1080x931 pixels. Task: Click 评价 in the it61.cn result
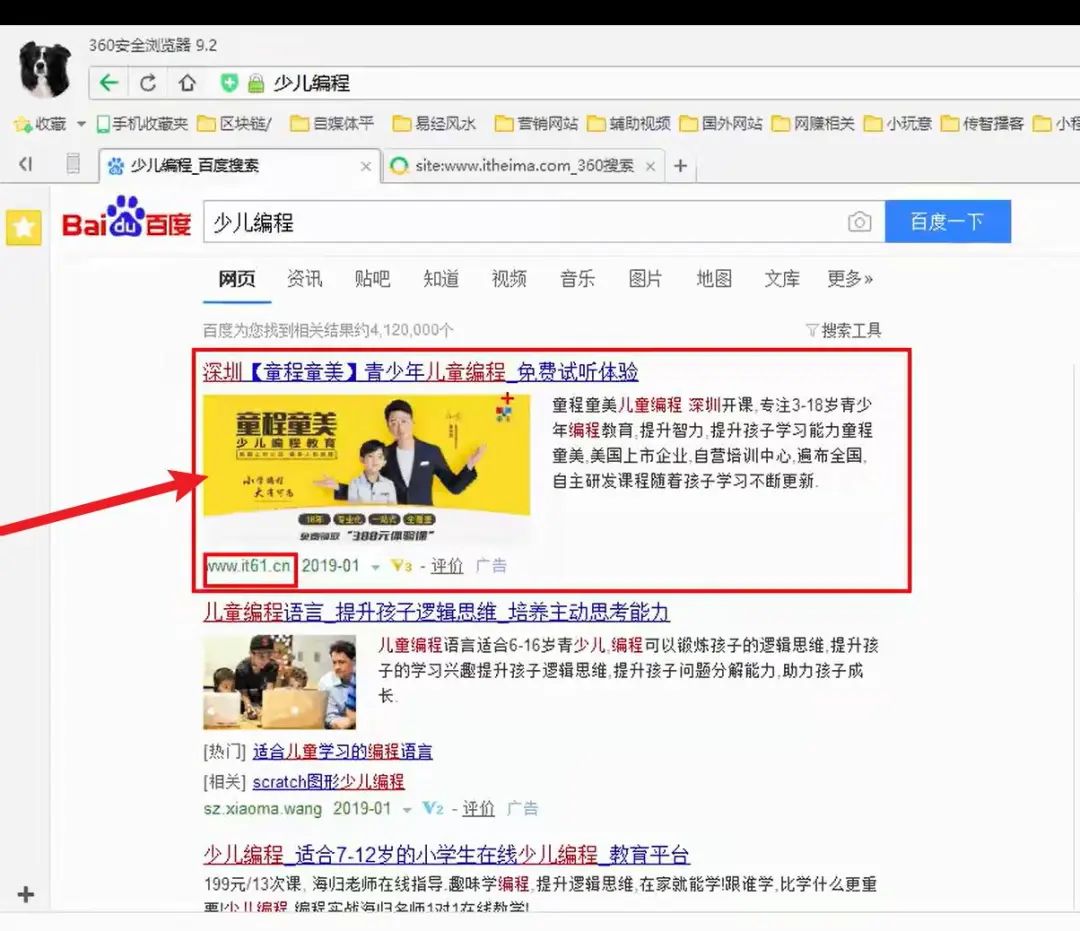447,566
